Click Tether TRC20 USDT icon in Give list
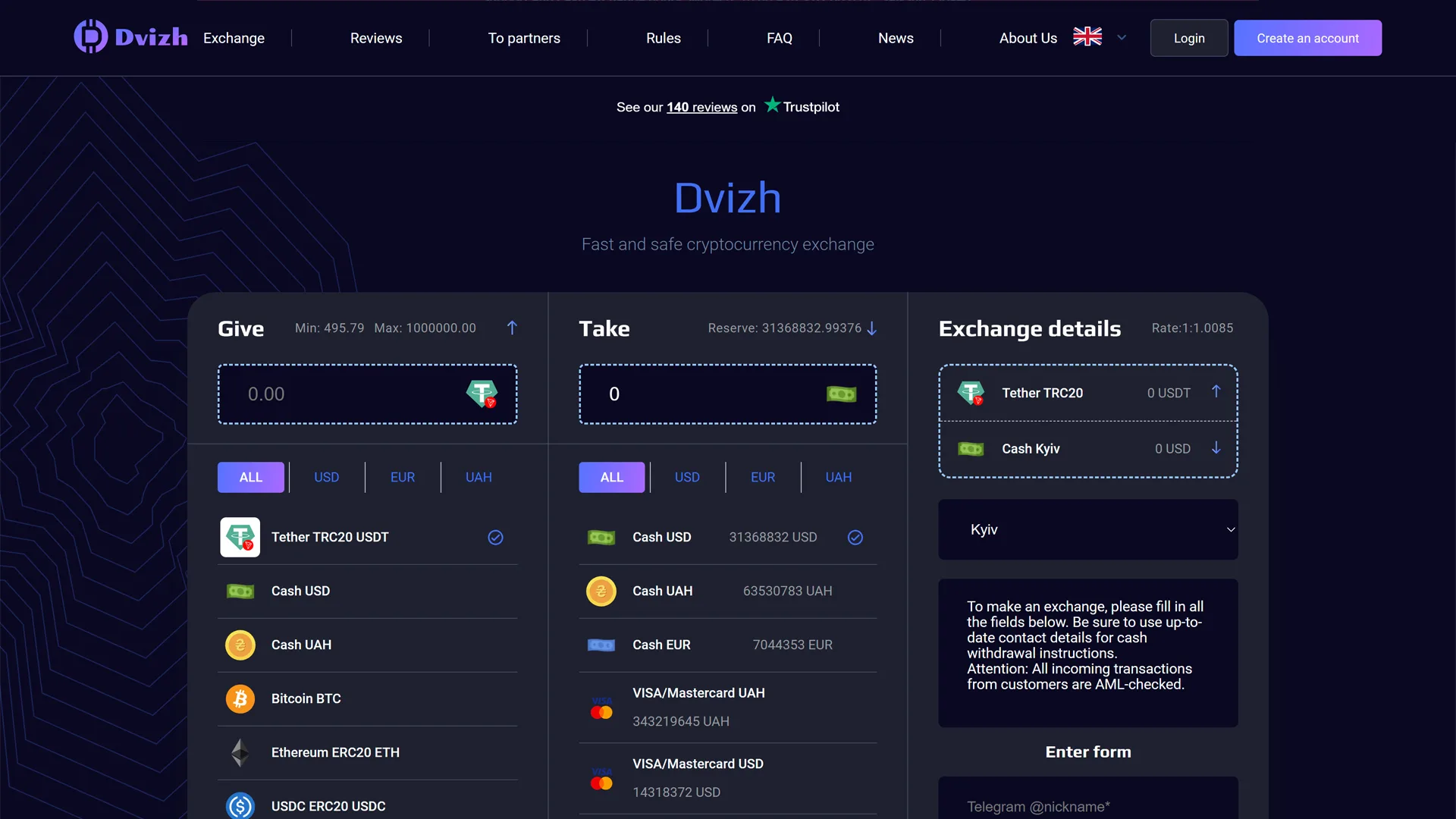Screen dimensions: 1456x819 click(240, 537)
